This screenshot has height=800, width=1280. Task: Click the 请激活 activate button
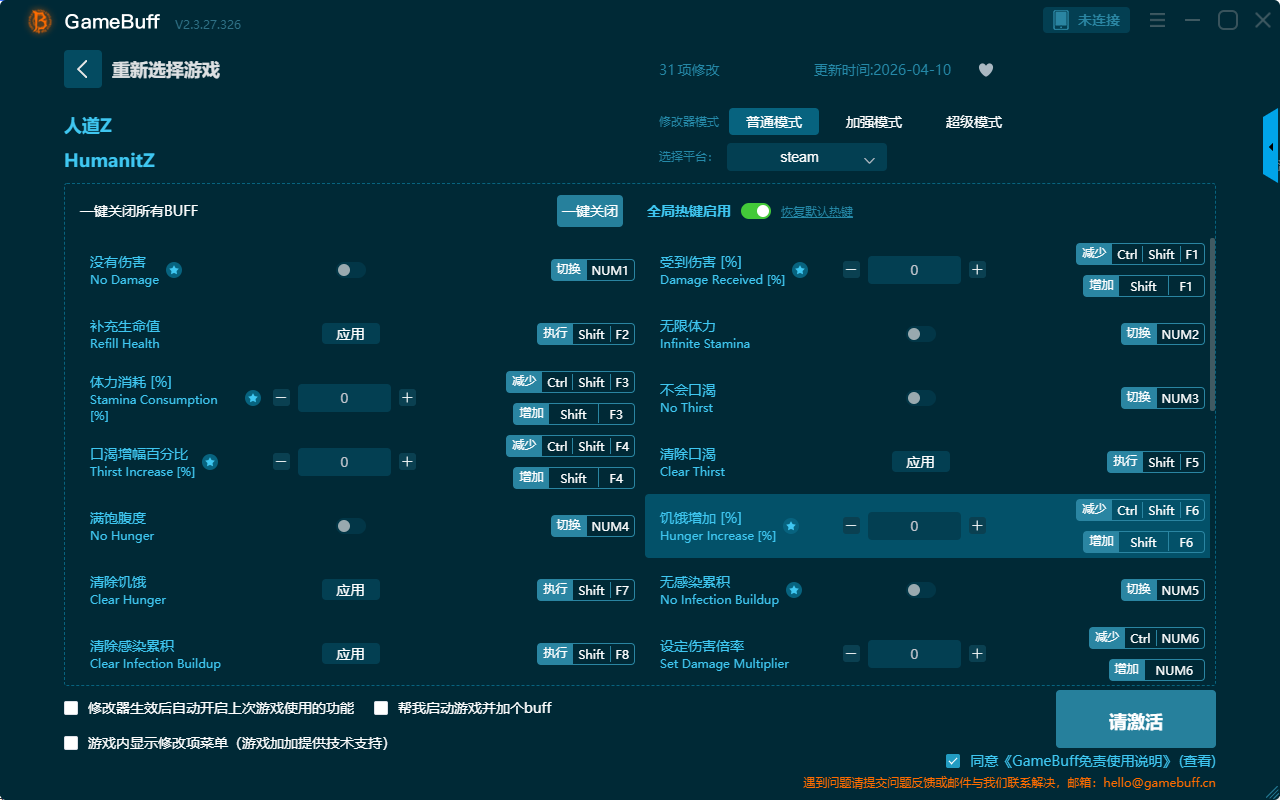pyautogui.click(x=1135, y=719)
